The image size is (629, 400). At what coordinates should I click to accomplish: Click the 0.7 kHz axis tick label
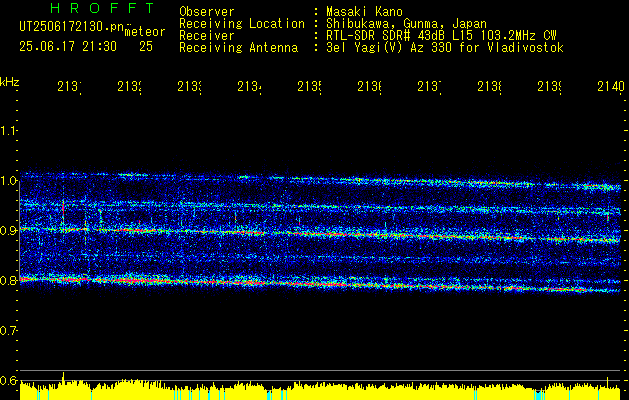[8, 331]
